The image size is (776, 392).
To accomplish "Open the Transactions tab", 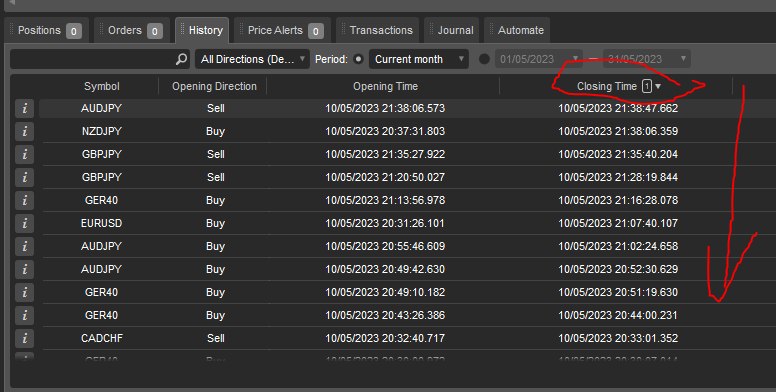I will [378, 31].
